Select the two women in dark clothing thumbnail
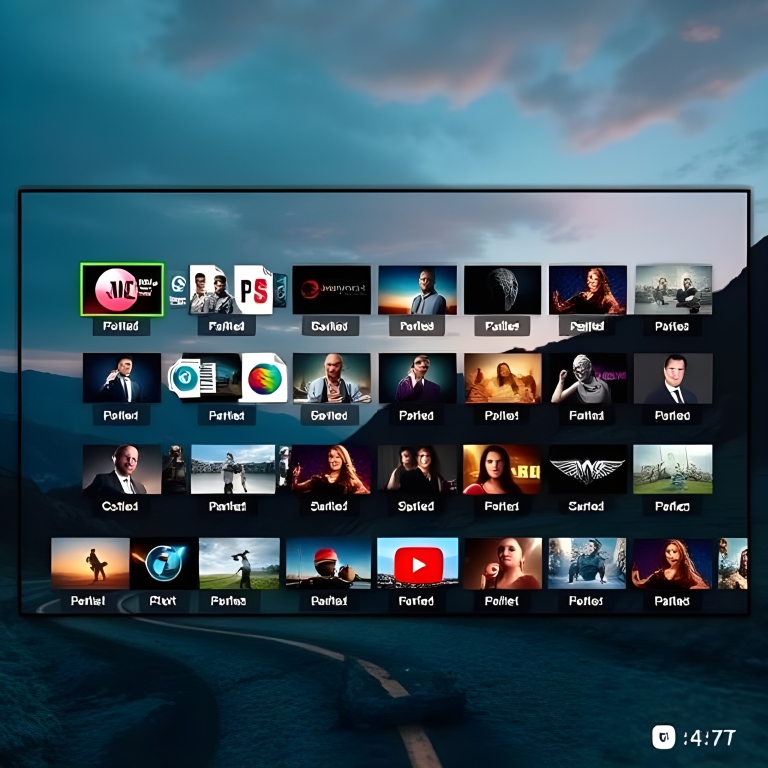This screenshot has height=768, width=768. click(417, 469)
